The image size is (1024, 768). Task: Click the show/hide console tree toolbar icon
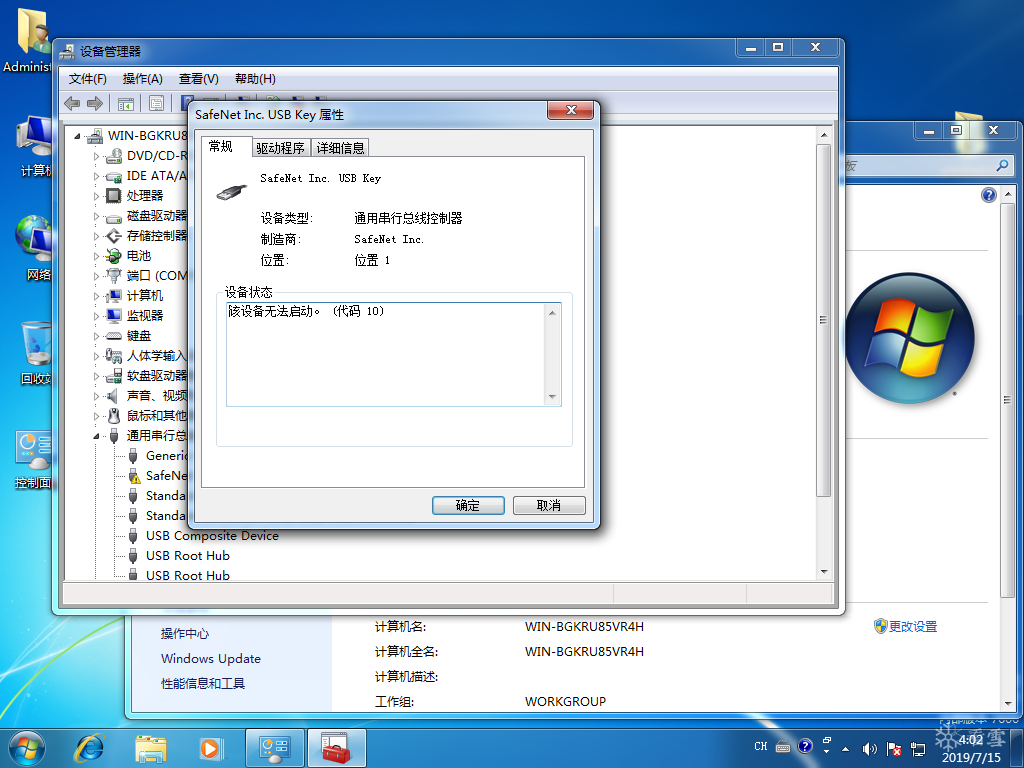[125, 103]
